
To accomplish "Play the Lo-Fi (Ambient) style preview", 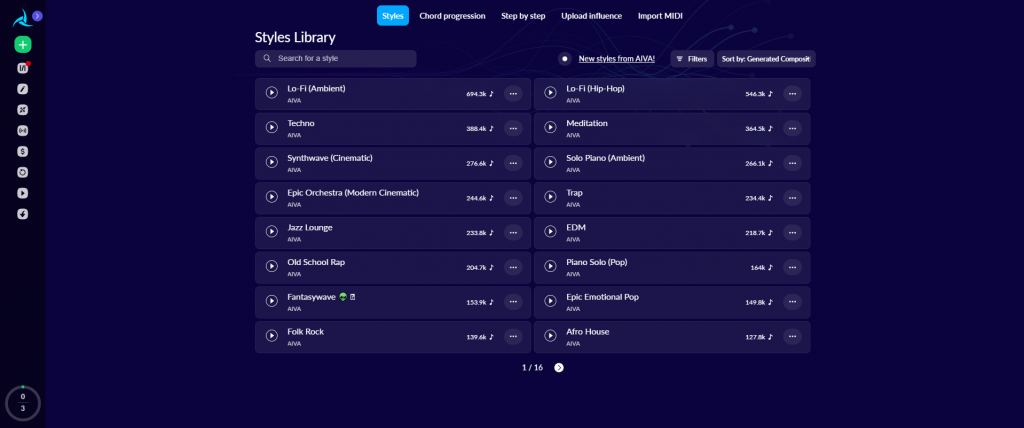I will click(x=272, y=93).
